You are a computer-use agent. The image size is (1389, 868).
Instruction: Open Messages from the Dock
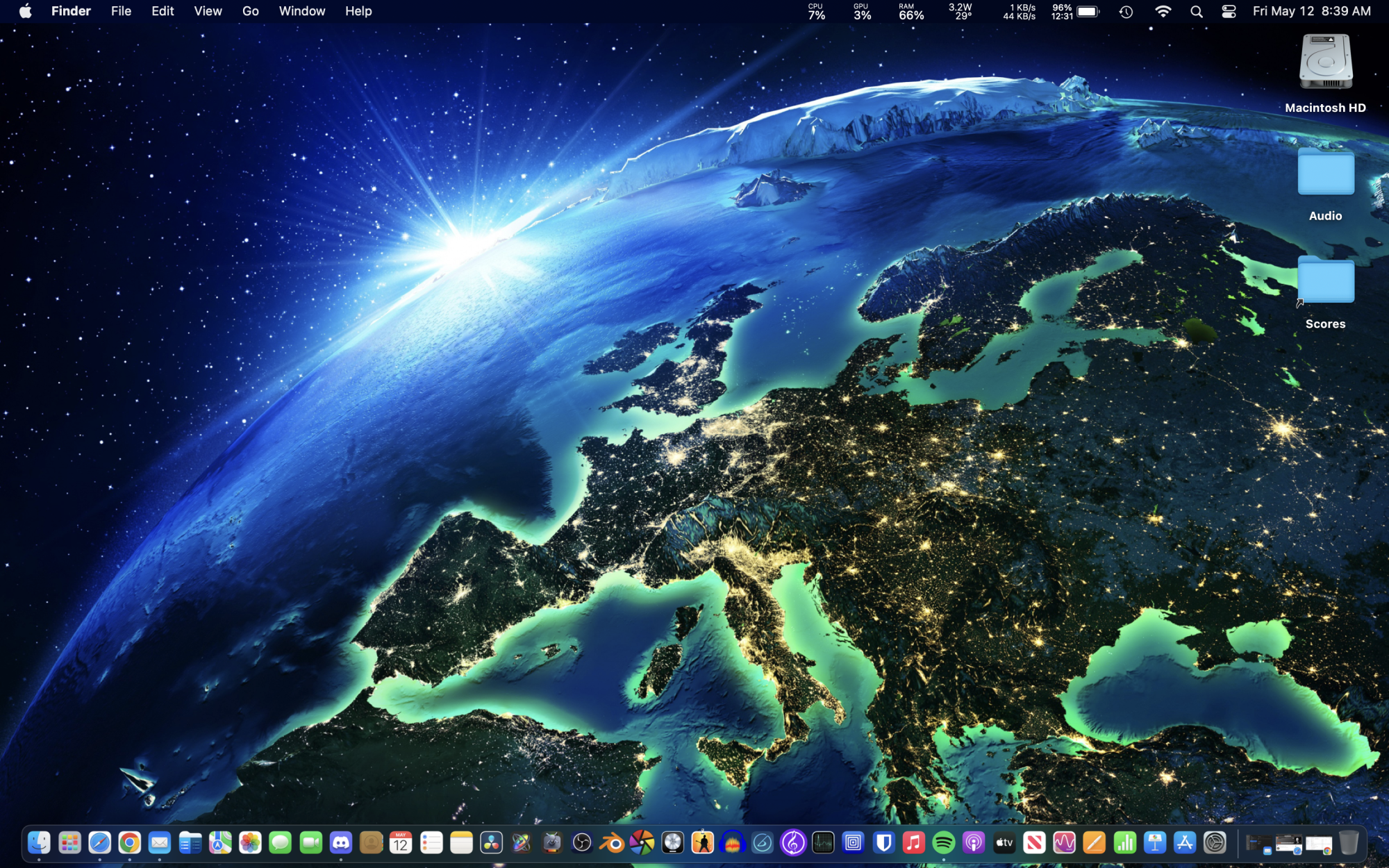tap(281, 843)
